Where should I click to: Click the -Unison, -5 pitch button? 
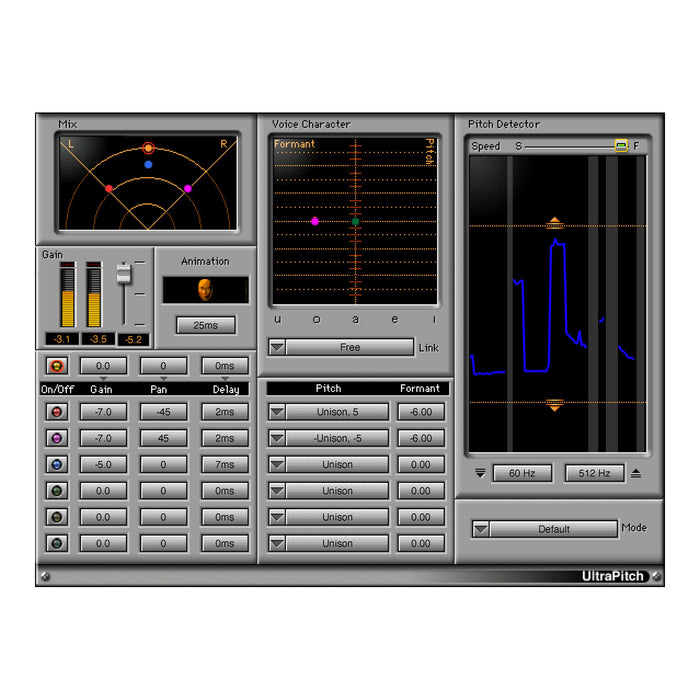[337, 438]
